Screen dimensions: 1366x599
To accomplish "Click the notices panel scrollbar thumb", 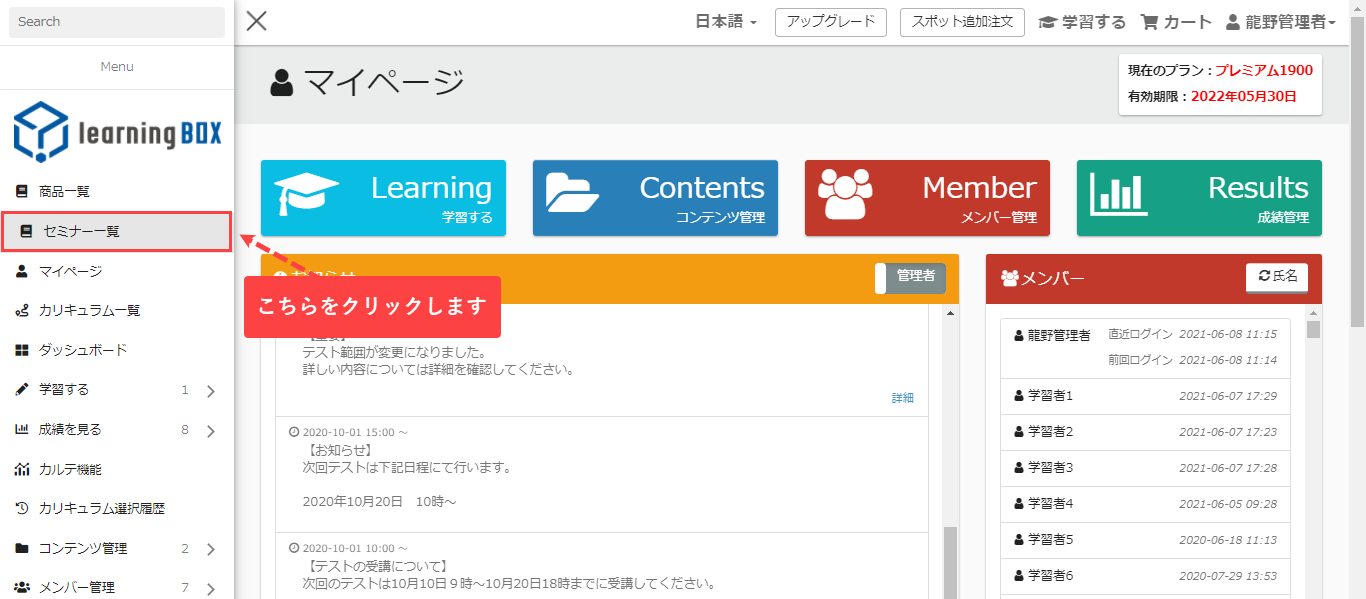I will point(950,560).
